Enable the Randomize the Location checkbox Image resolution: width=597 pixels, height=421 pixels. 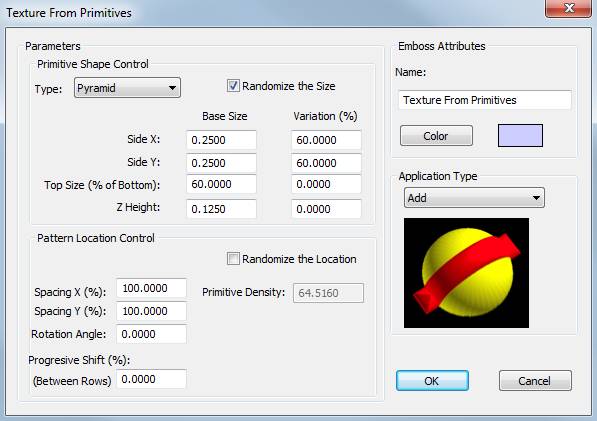click(233, 259)
